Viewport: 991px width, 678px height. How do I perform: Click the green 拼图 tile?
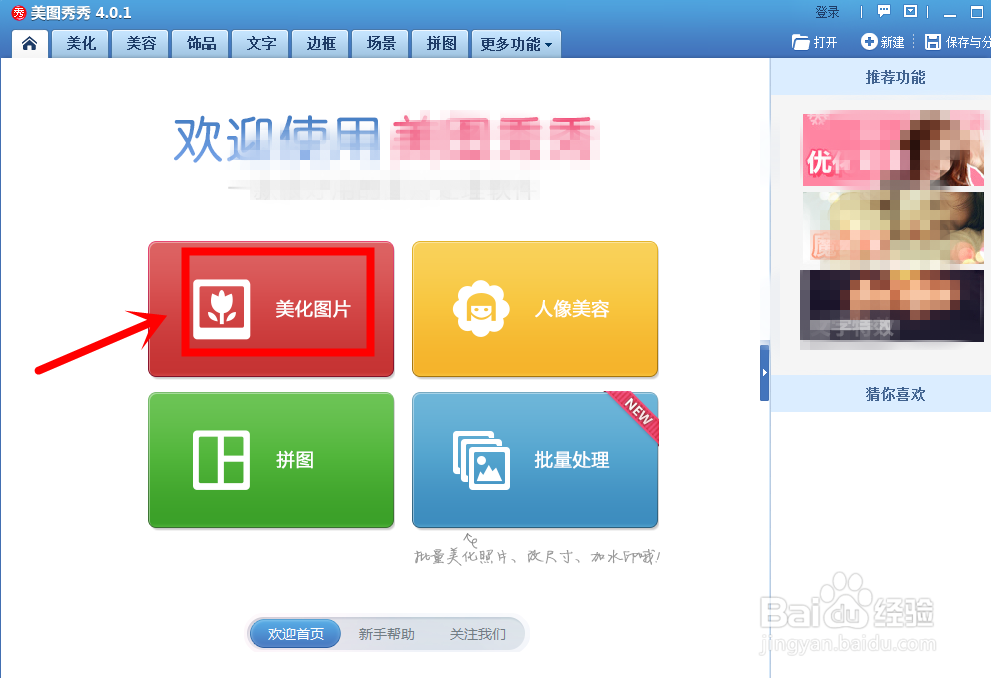tap(271, 460)
